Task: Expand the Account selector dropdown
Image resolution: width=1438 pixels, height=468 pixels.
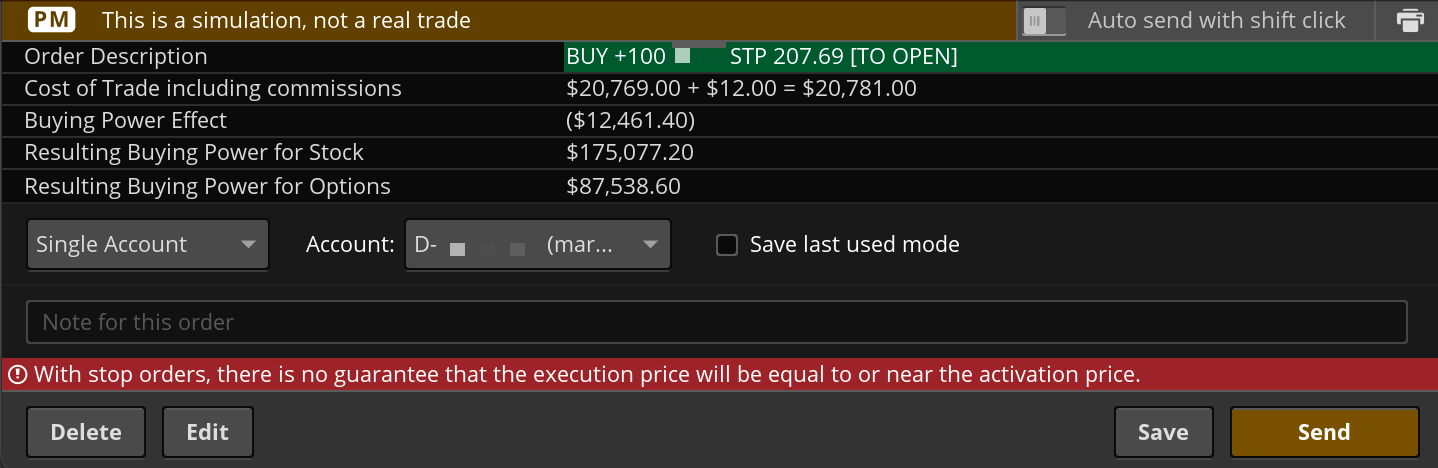Action: pyautogui.click(x=537, y=245)
